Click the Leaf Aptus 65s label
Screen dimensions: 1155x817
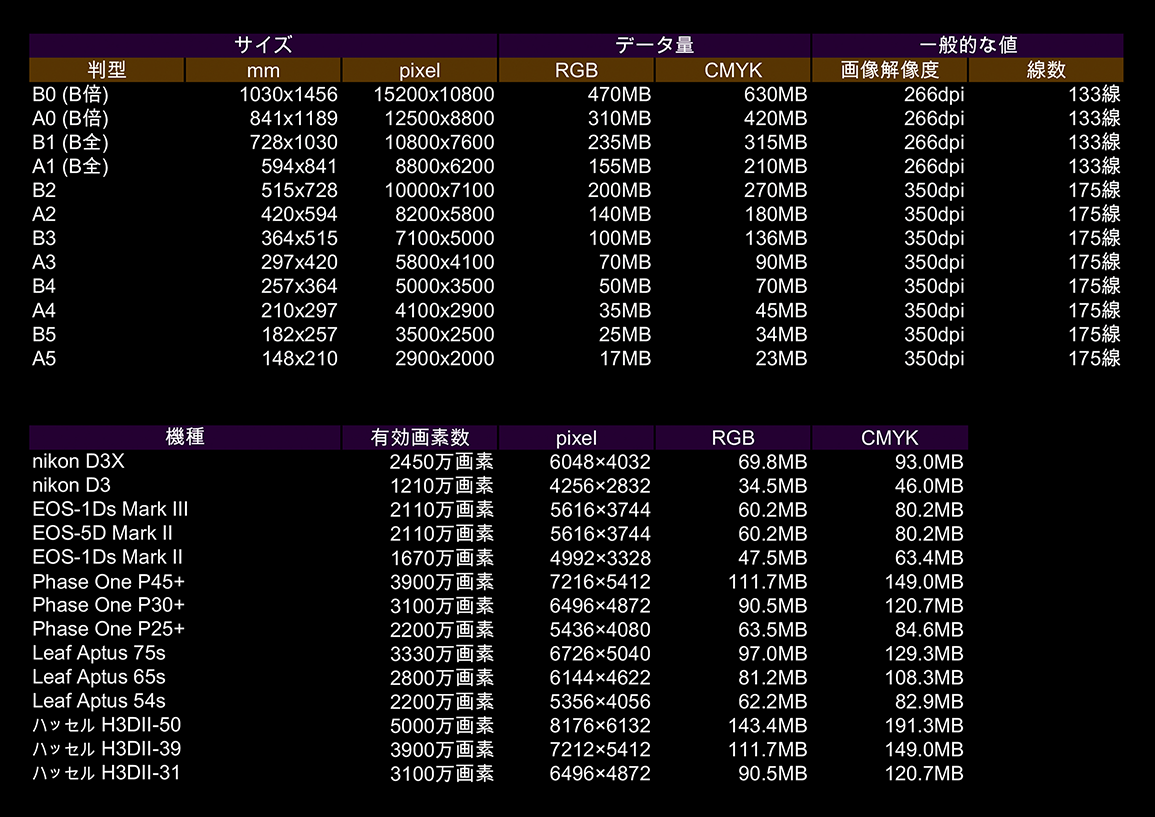pyautogui.click(x=99, y=677)
